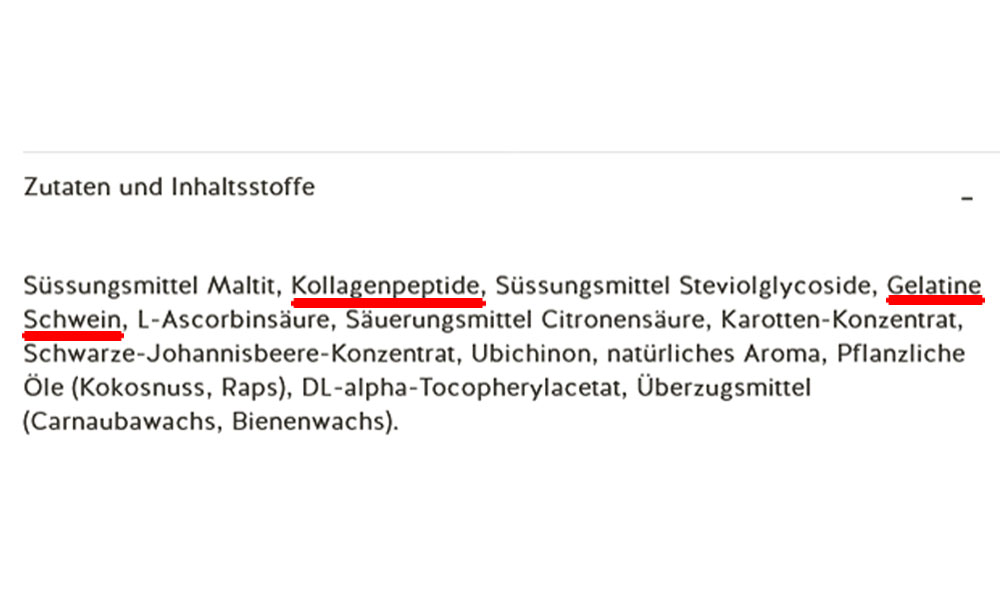
Task: Click the underlined word 'Gelatine'
Action: tap(934, 285)
